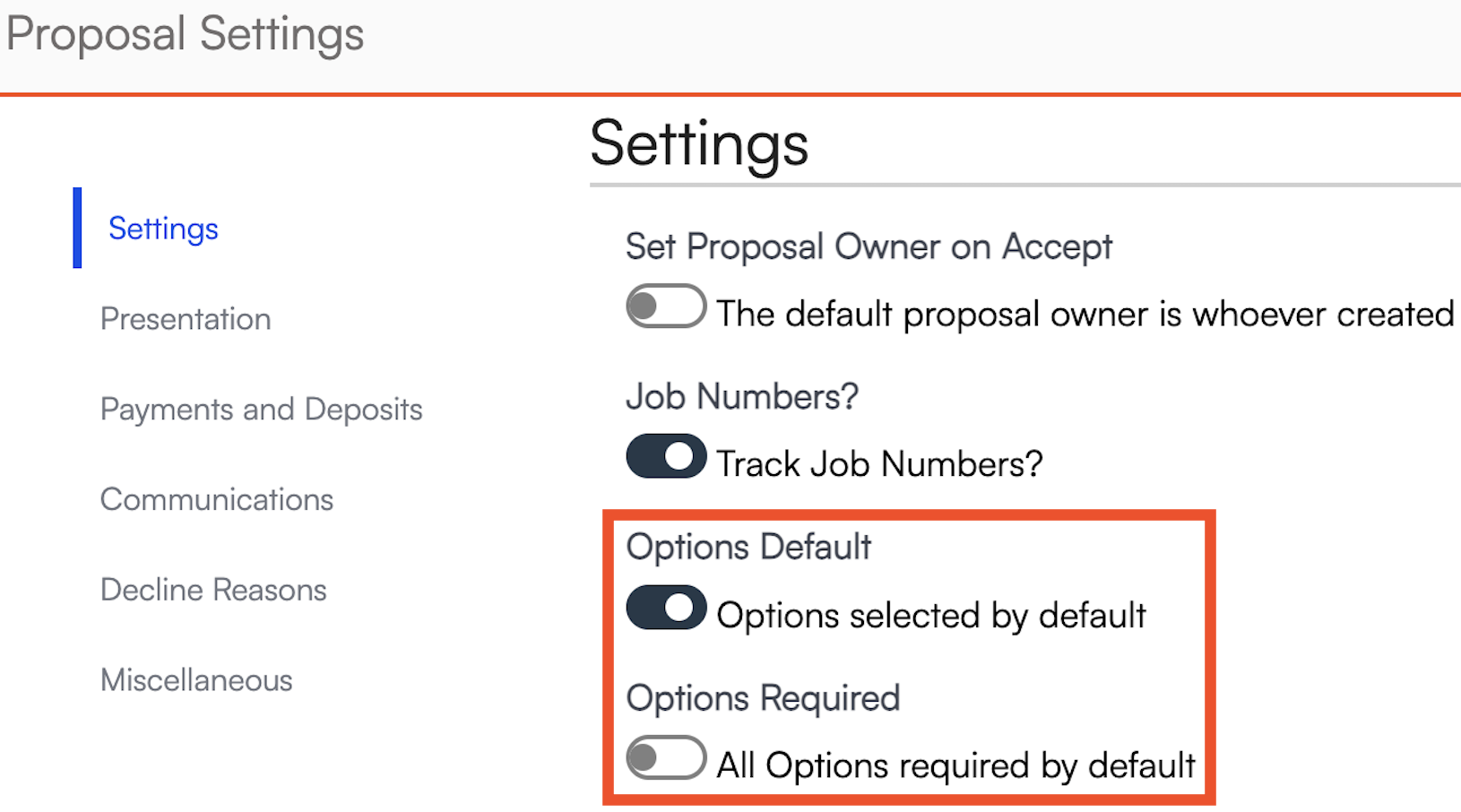
Task: Click 'Options selected by default' text
Action: [x=930, y=616]
